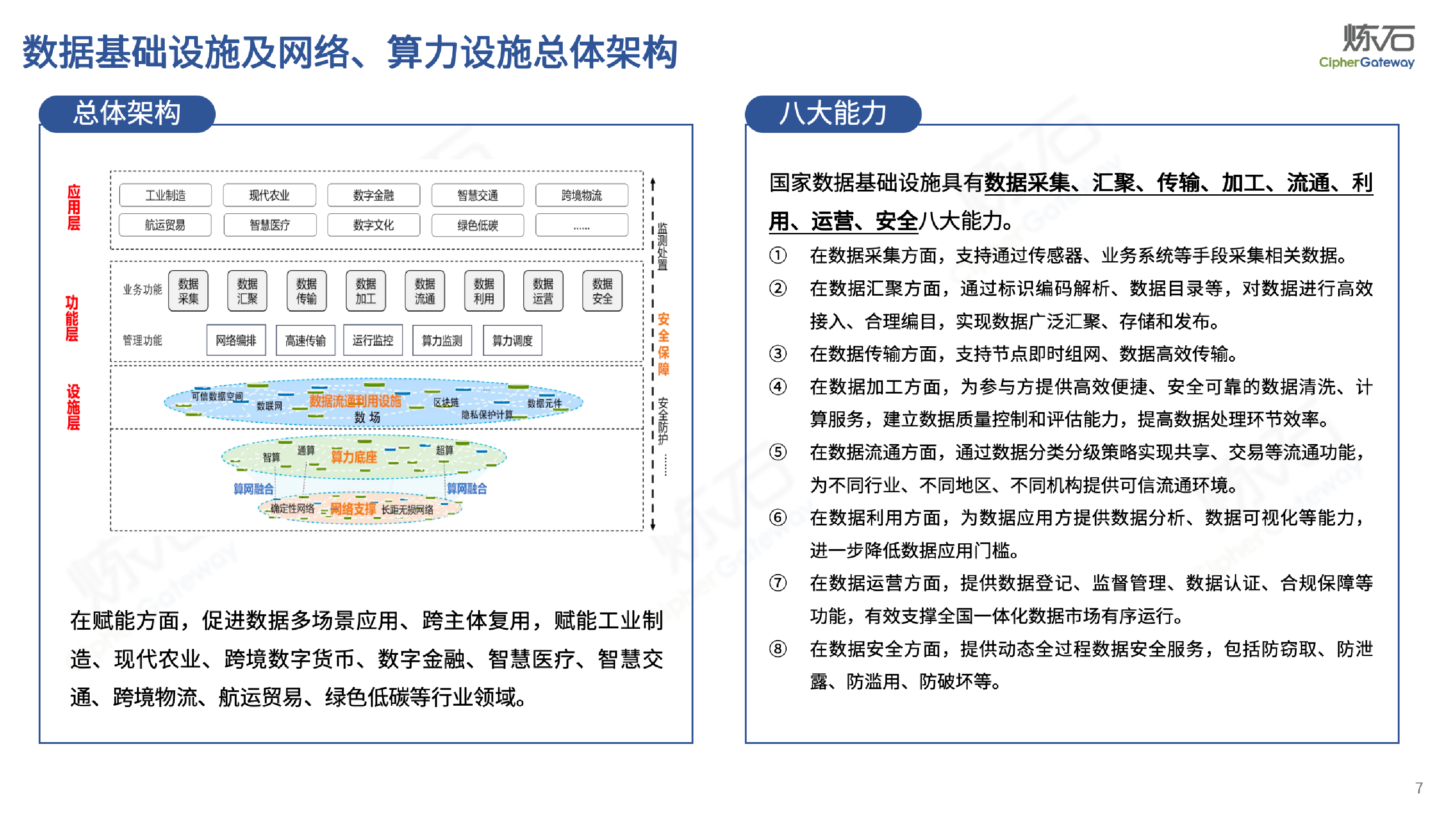Click the circled number ③ bullet
The height and width of the screenshot is (819, 1456).
pos(778,354)
